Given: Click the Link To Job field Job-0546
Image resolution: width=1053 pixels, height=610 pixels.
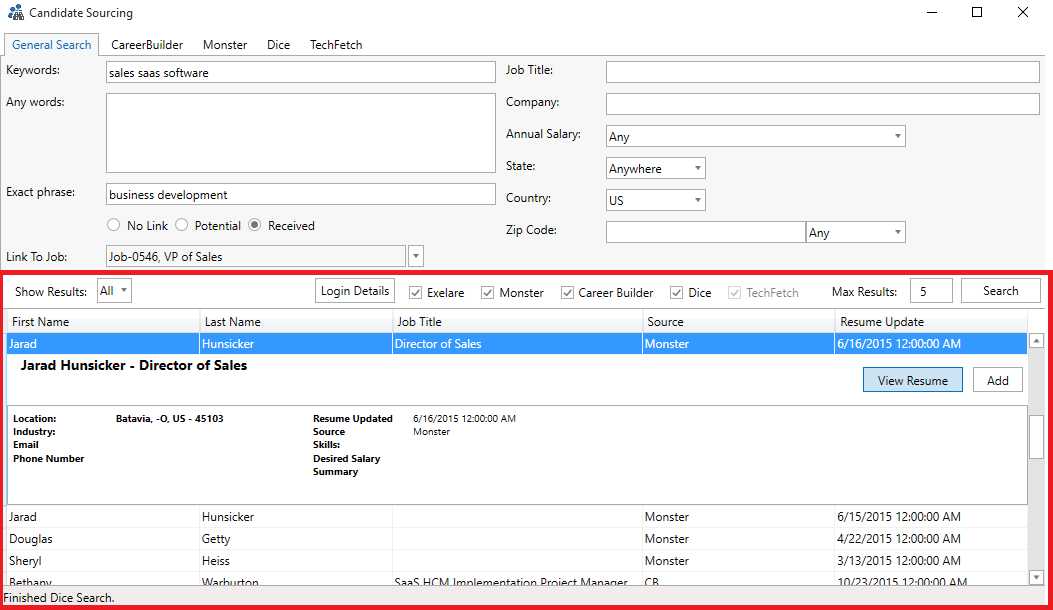Looking at the screenshot, I should (256, 256).
